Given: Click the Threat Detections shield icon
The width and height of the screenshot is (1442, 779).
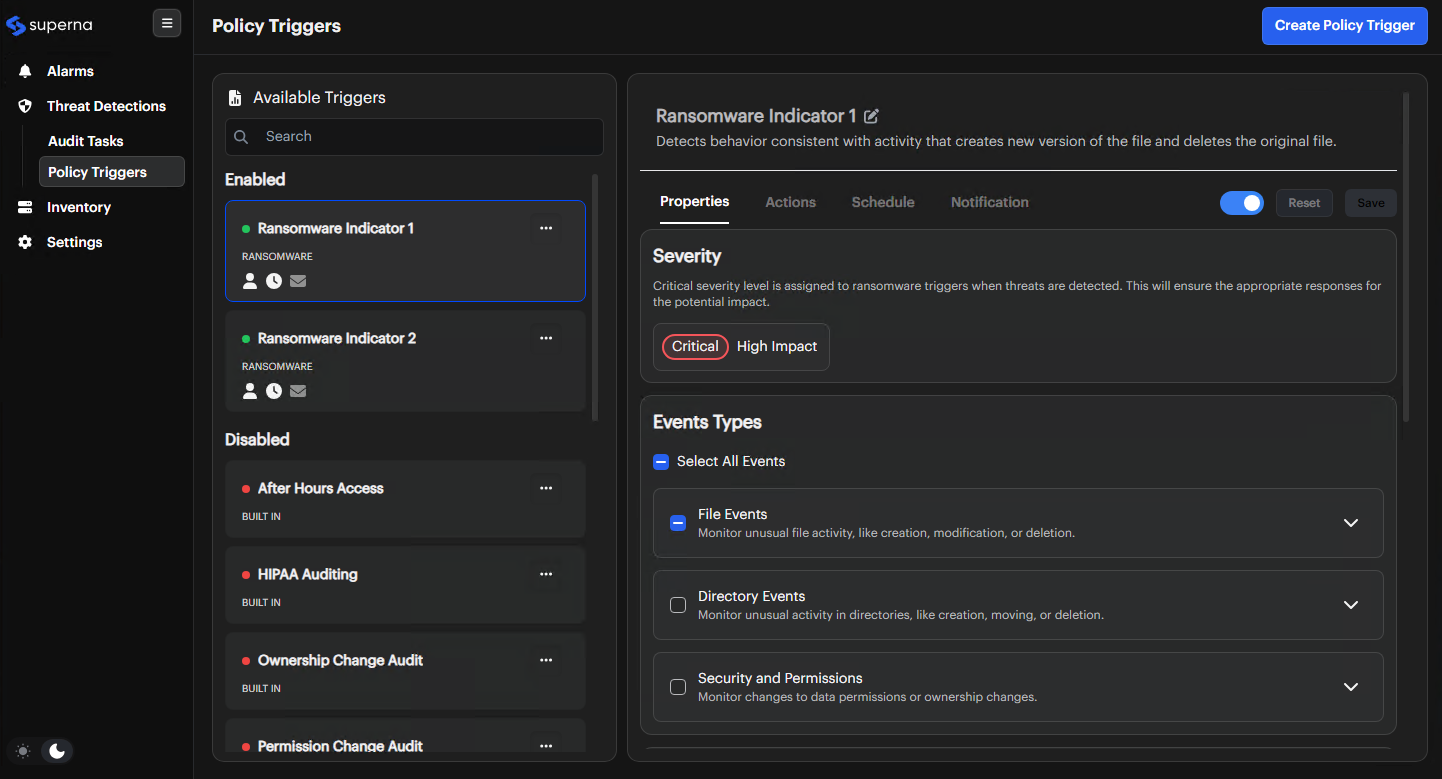Looking at the screenshot, I should [x=25, y=106].
